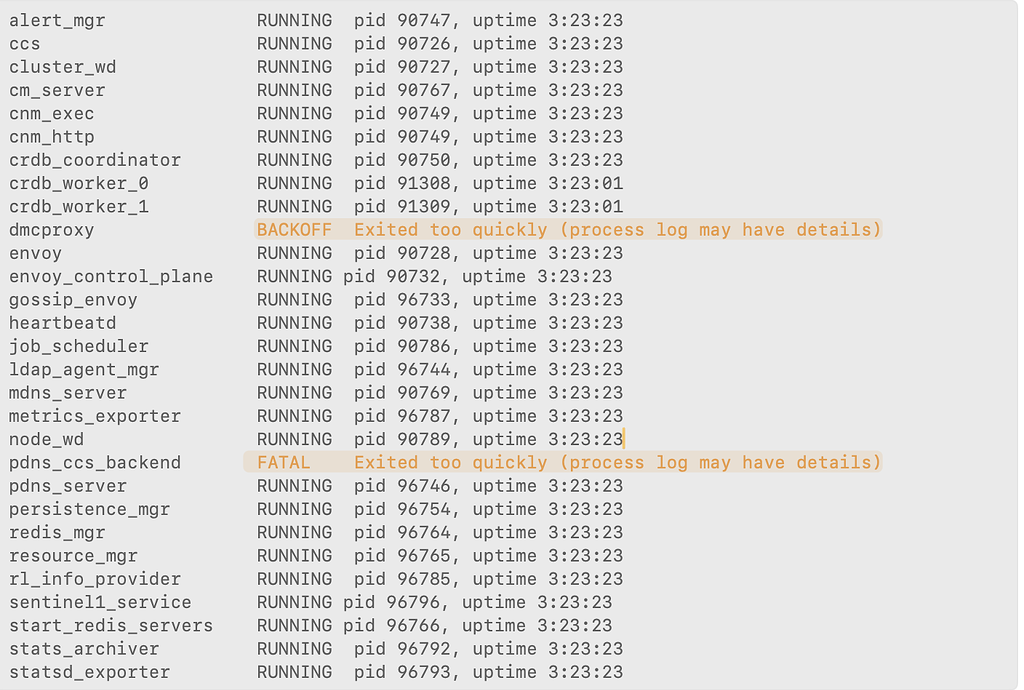Click the RUNNING status of gossip_envoy

pyautogui.click(x=294, y=300)
